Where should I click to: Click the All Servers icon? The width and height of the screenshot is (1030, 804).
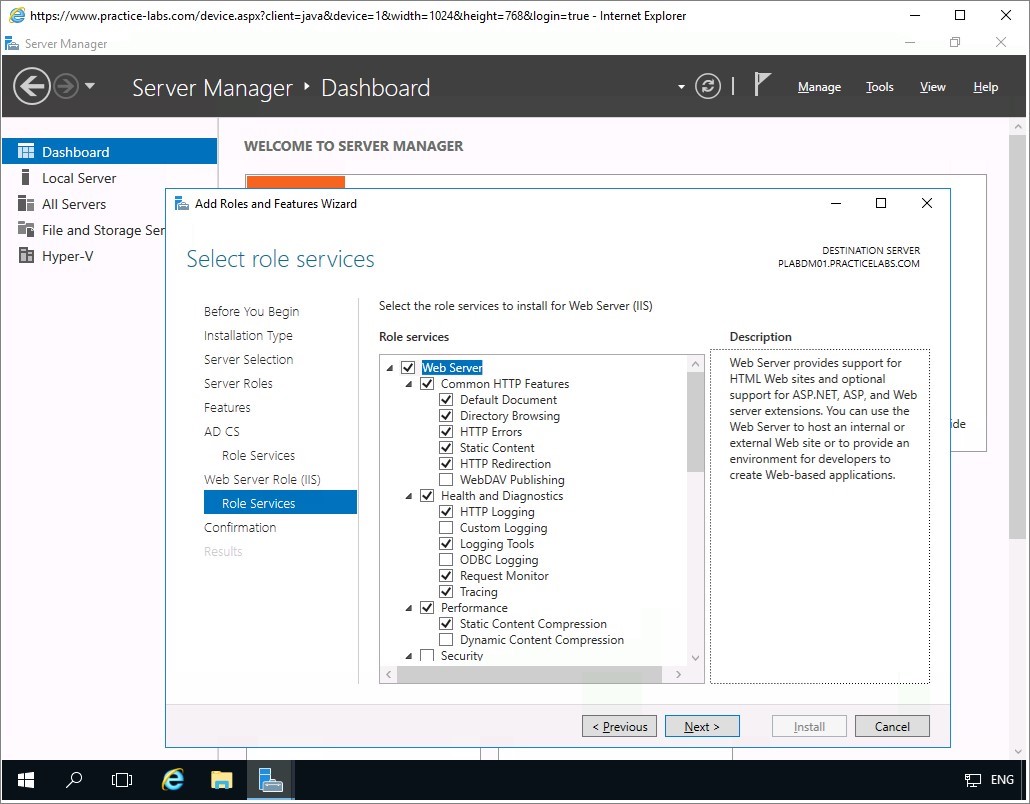26,204
